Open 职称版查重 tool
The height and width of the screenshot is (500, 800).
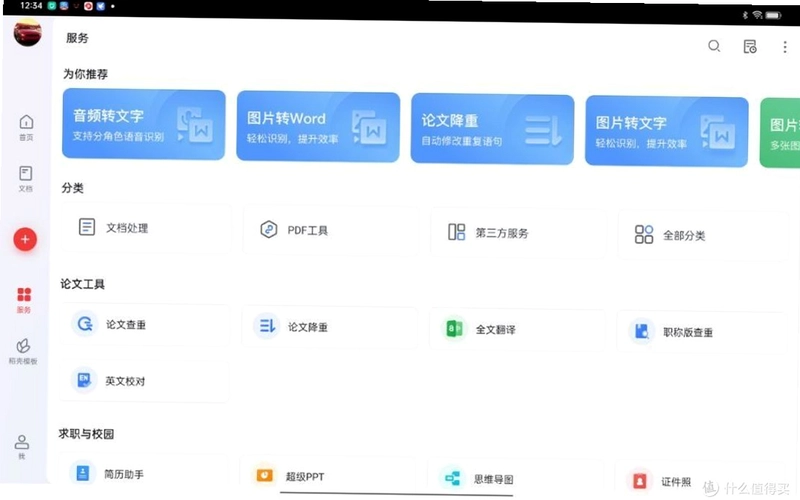pos(700,332)
